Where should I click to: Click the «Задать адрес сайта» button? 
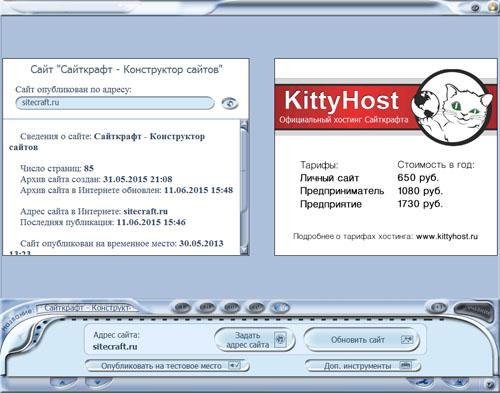[255, 340]
